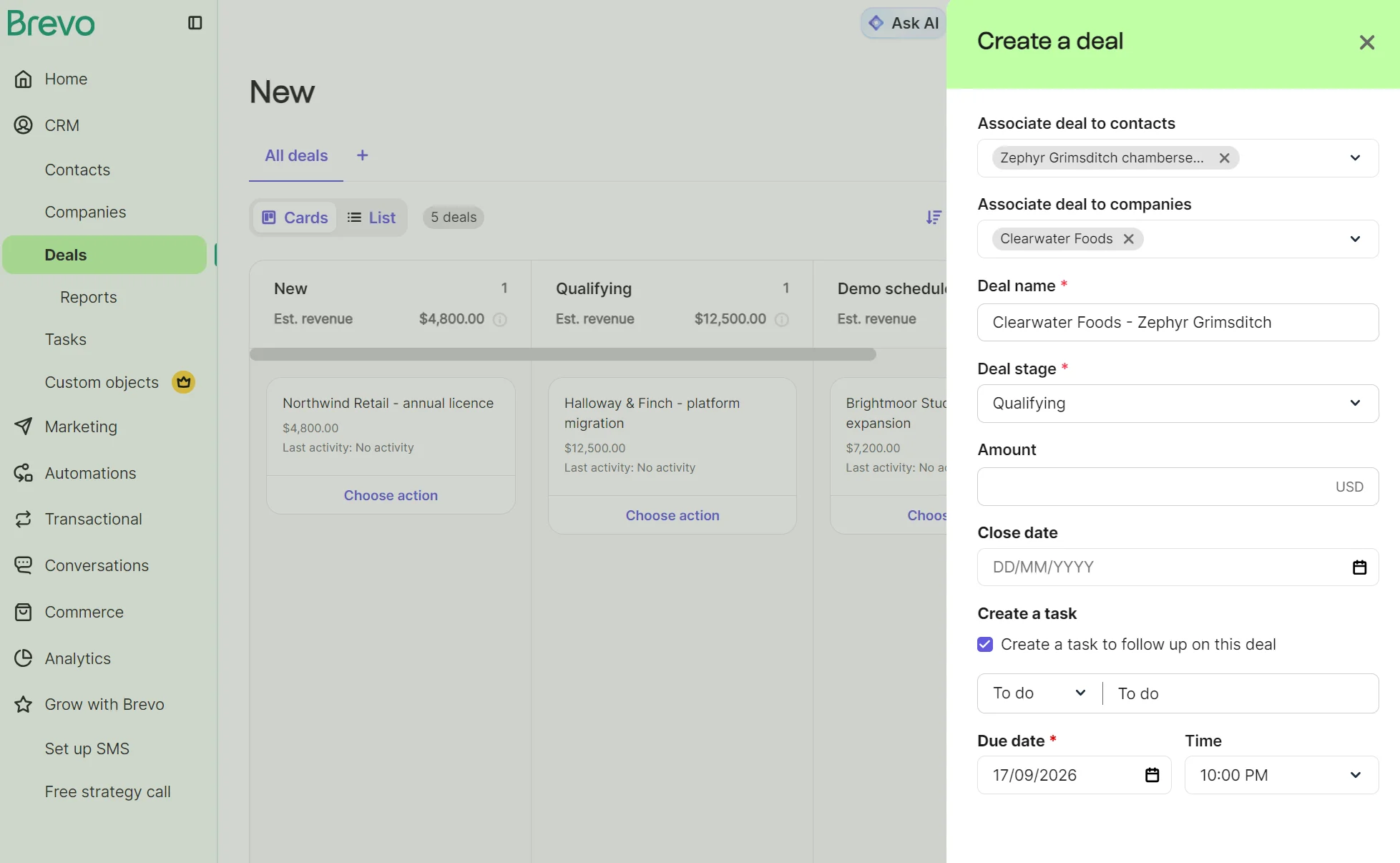Switch to List view

[x=371, y=218]
